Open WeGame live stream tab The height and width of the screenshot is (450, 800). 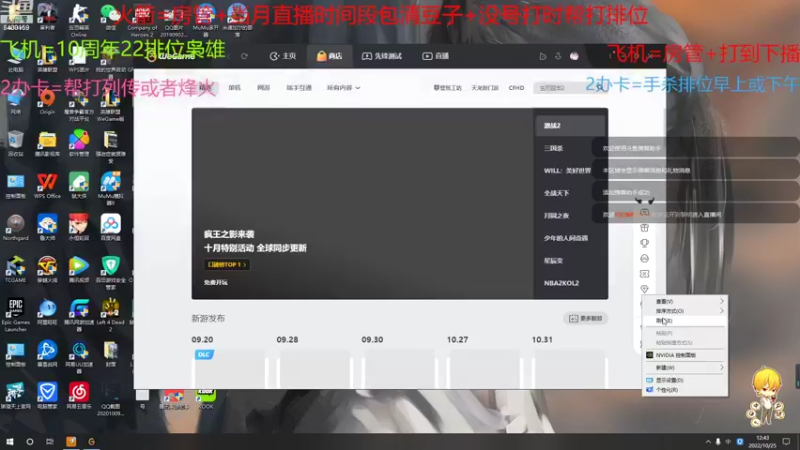point(436,56)
